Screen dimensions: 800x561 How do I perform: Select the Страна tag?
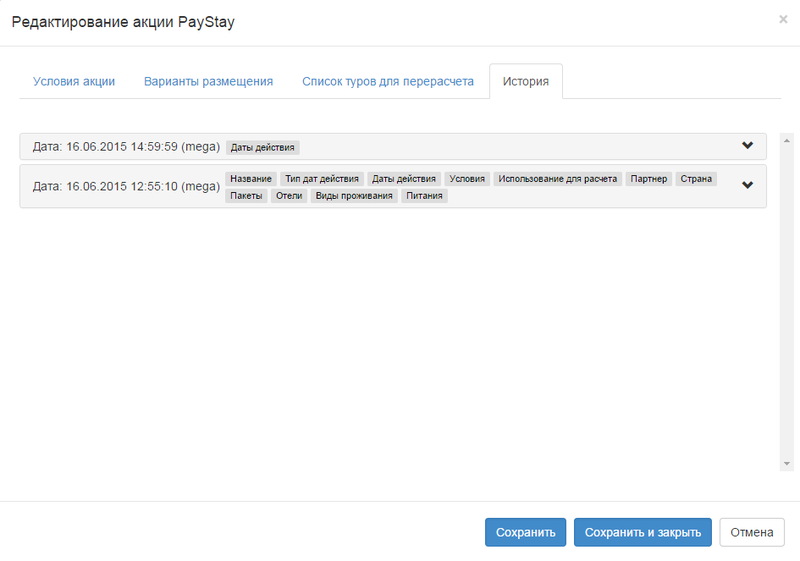[696, 179]
